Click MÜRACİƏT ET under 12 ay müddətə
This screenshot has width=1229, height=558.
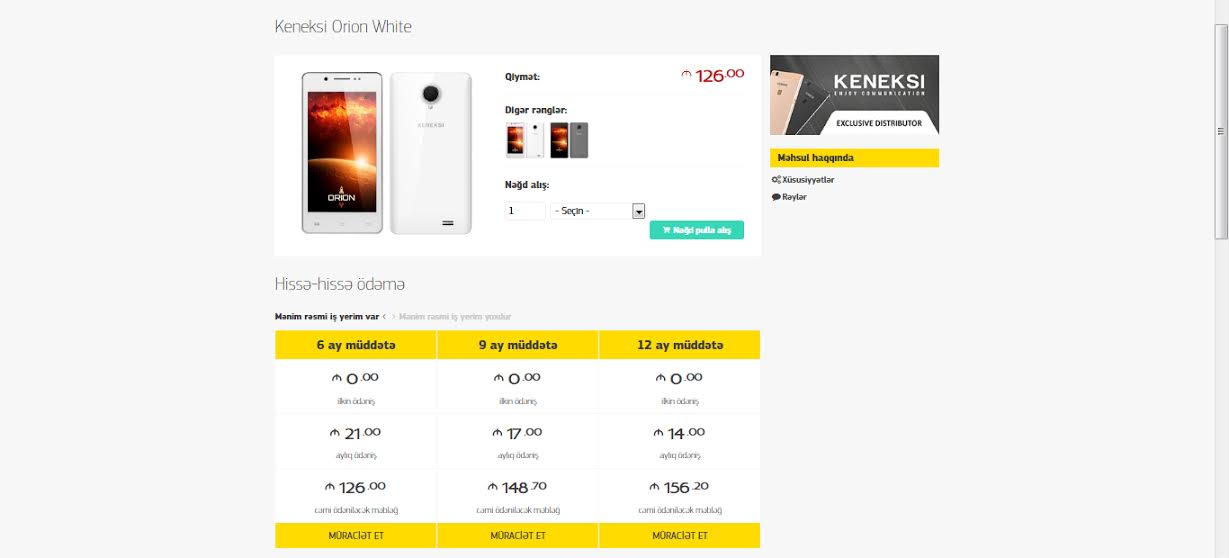pos(680,536)
